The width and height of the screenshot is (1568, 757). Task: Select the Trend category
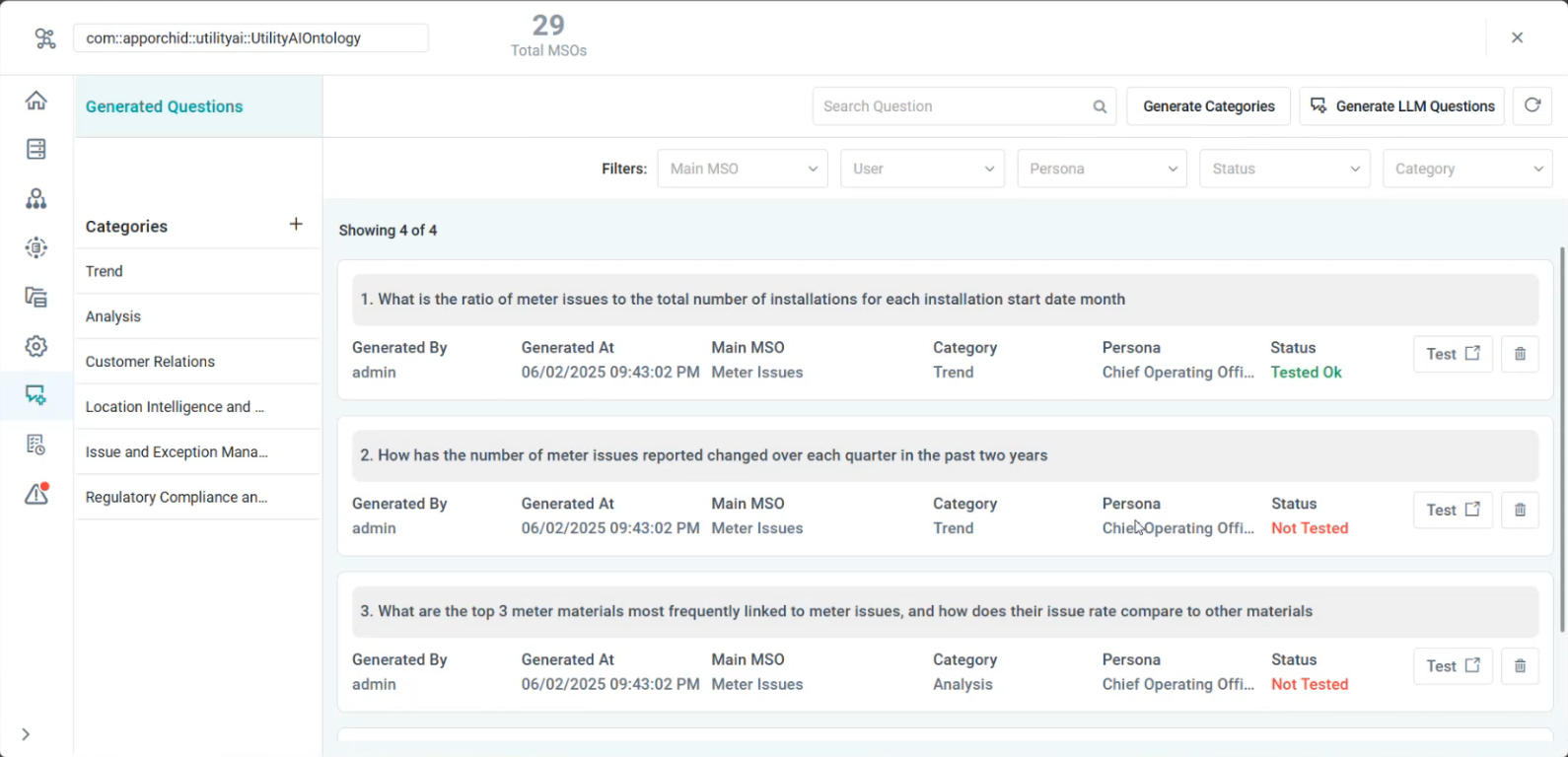pyautogui.click(x=105, y=271)
